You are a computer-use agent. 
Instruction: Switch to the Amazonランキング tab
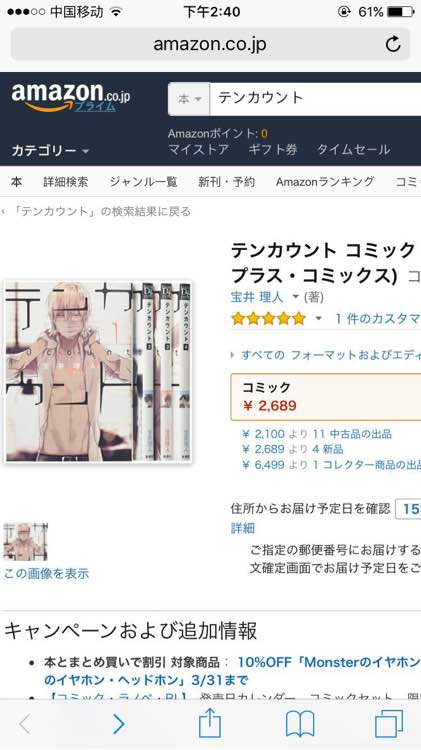(x=325, y=182)
